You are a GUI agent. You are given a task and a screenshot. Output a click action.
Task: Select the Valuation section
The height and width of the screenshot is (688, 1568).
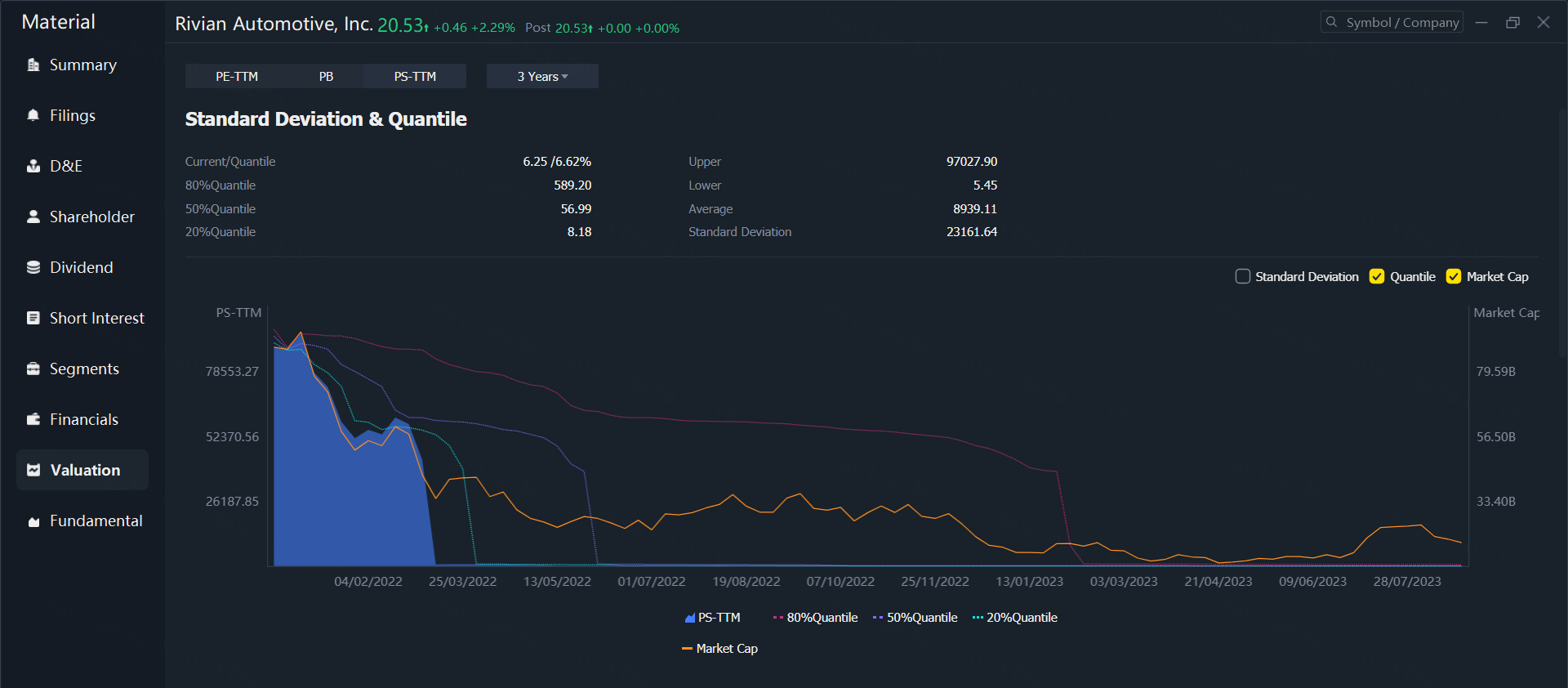[x=82, y=470]
